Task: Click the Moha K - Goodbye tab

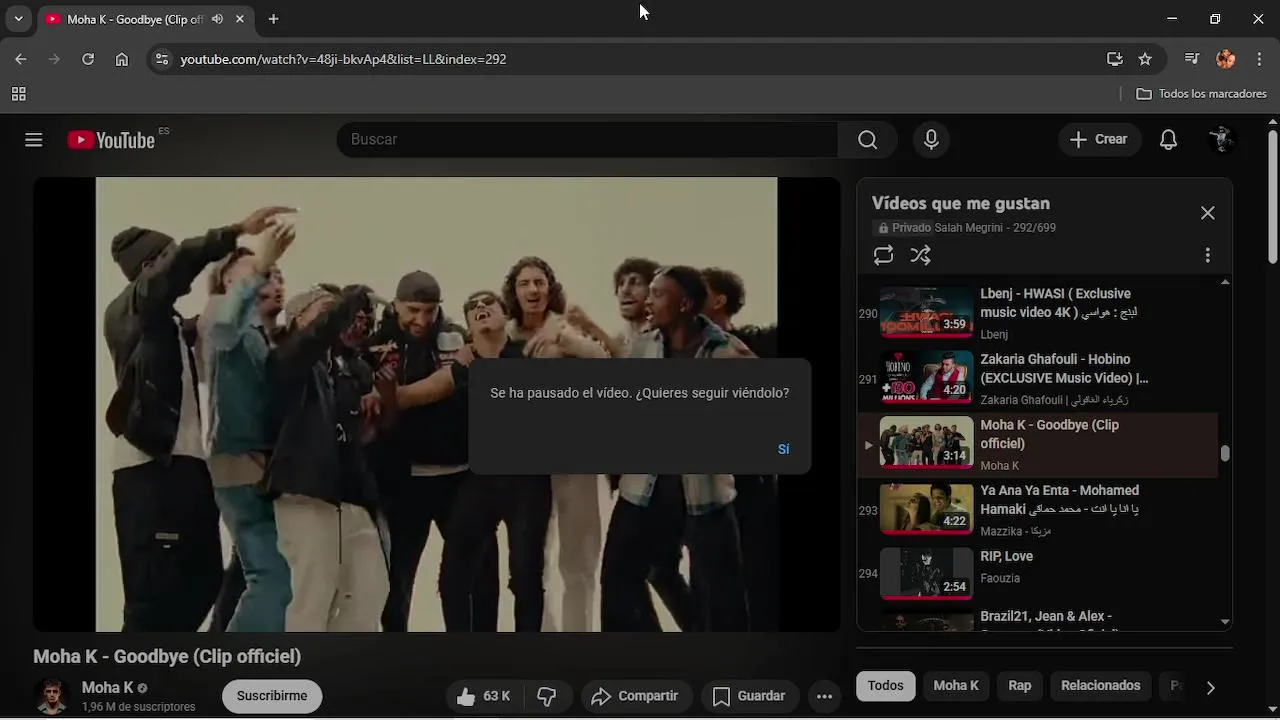Action: tap(145, 19)
